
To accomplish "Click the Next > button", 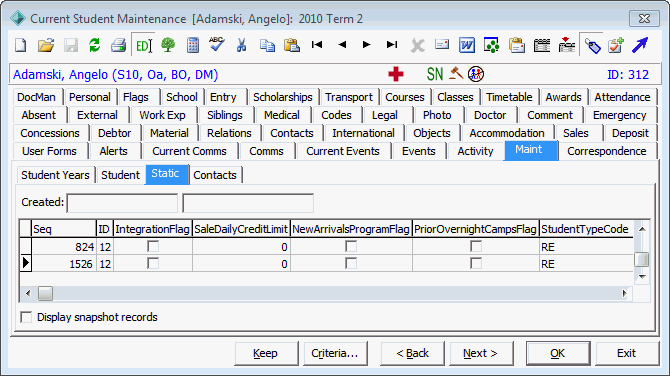I will (481, 353).
